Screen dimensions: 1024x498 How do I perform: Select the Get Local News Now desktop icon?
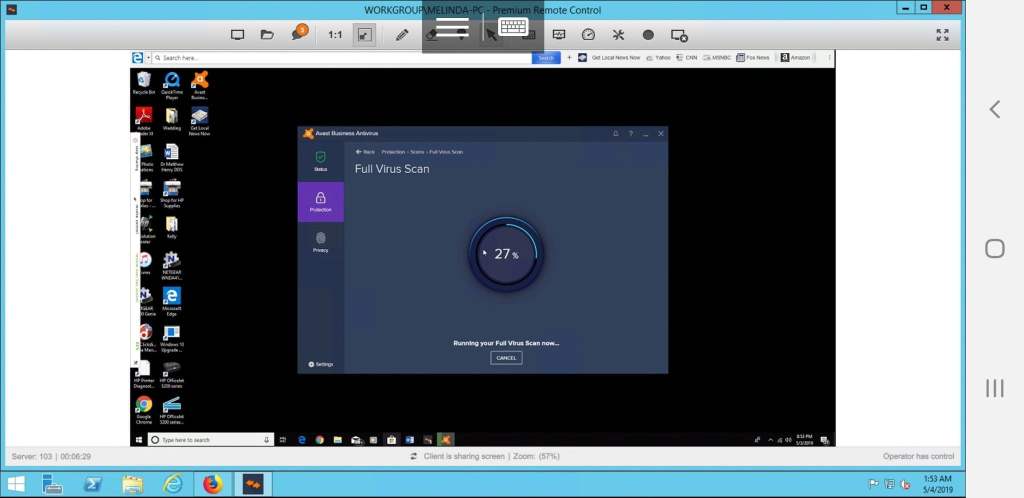click(199, 121)
